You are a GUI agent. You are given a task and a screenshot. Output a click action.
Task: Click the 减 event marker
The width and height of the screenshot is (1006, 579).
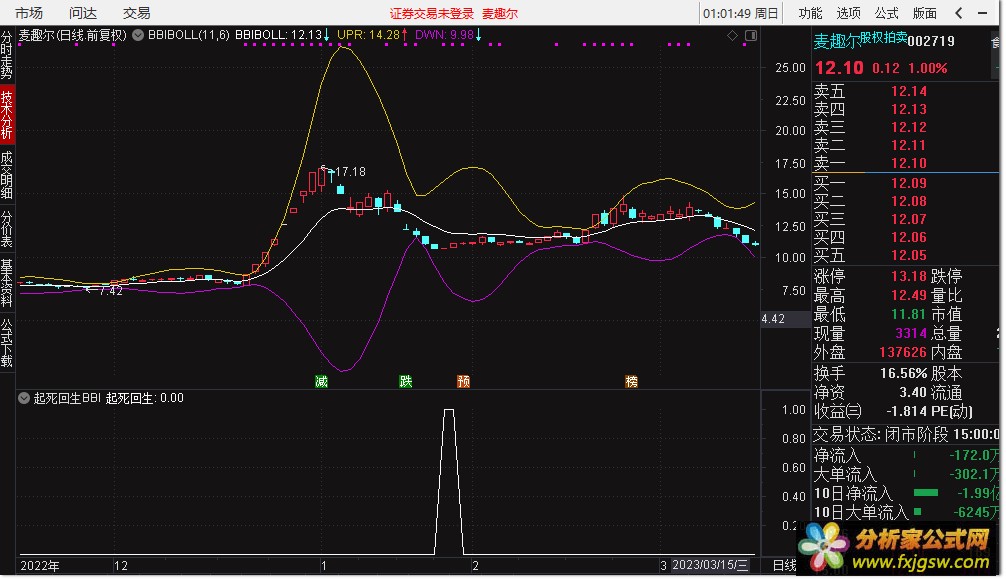click(321, 381)
